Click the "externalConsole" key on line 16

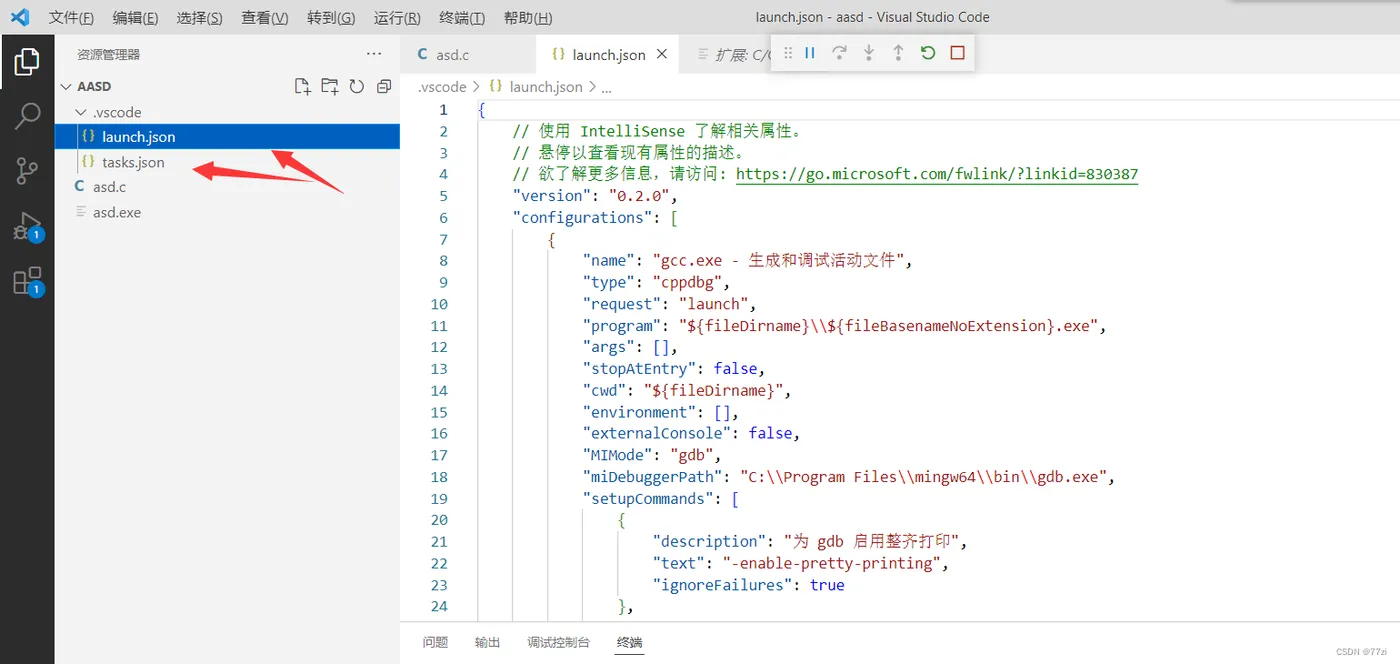657,433
